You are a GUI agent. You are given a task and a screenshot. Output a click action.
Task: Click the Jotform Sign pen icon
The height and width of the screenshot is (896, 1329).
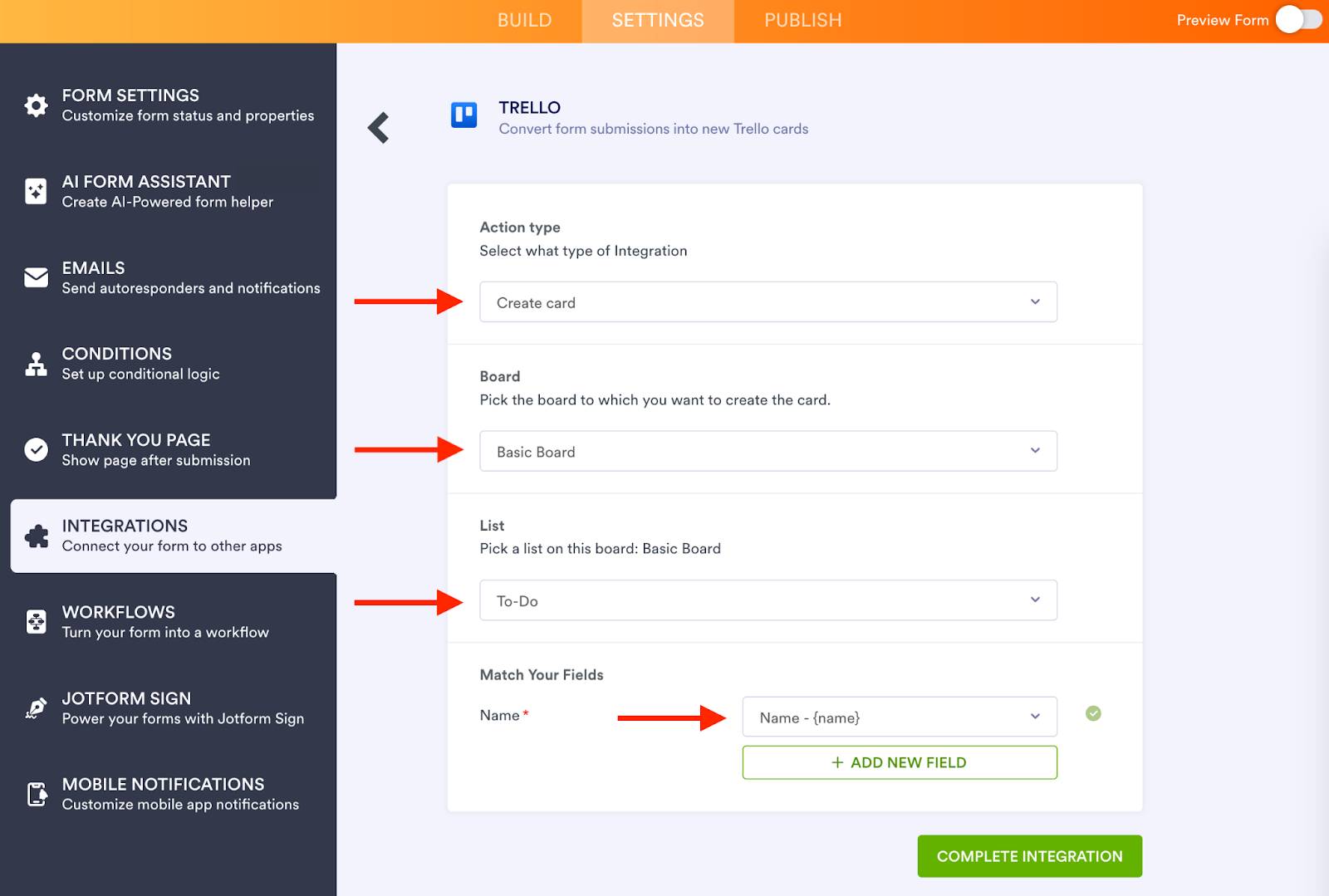point(36,708)
